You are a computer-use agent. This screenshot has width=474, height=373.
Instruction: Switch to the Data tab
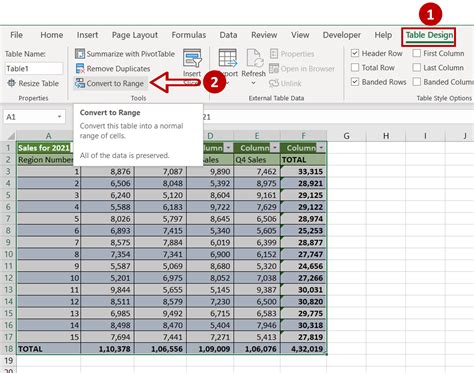228,35
